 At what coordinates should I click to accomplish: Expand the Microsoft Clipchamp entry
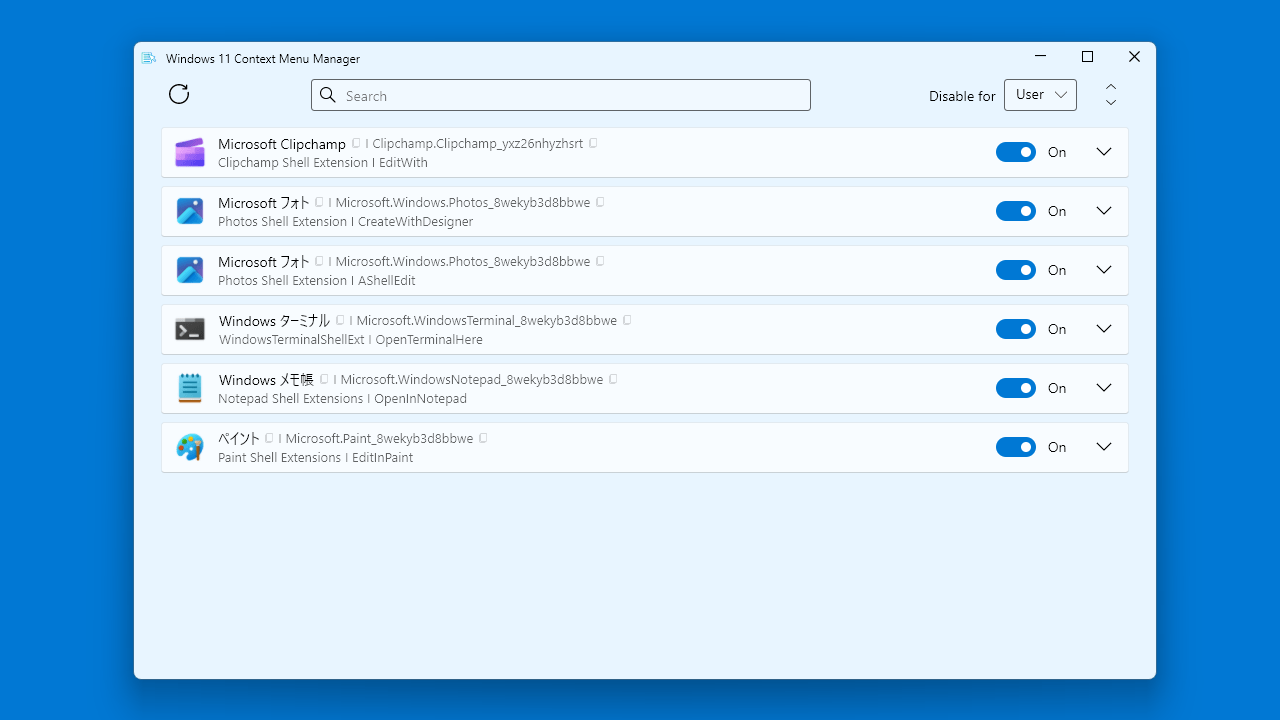click(x=1103, y=152)
